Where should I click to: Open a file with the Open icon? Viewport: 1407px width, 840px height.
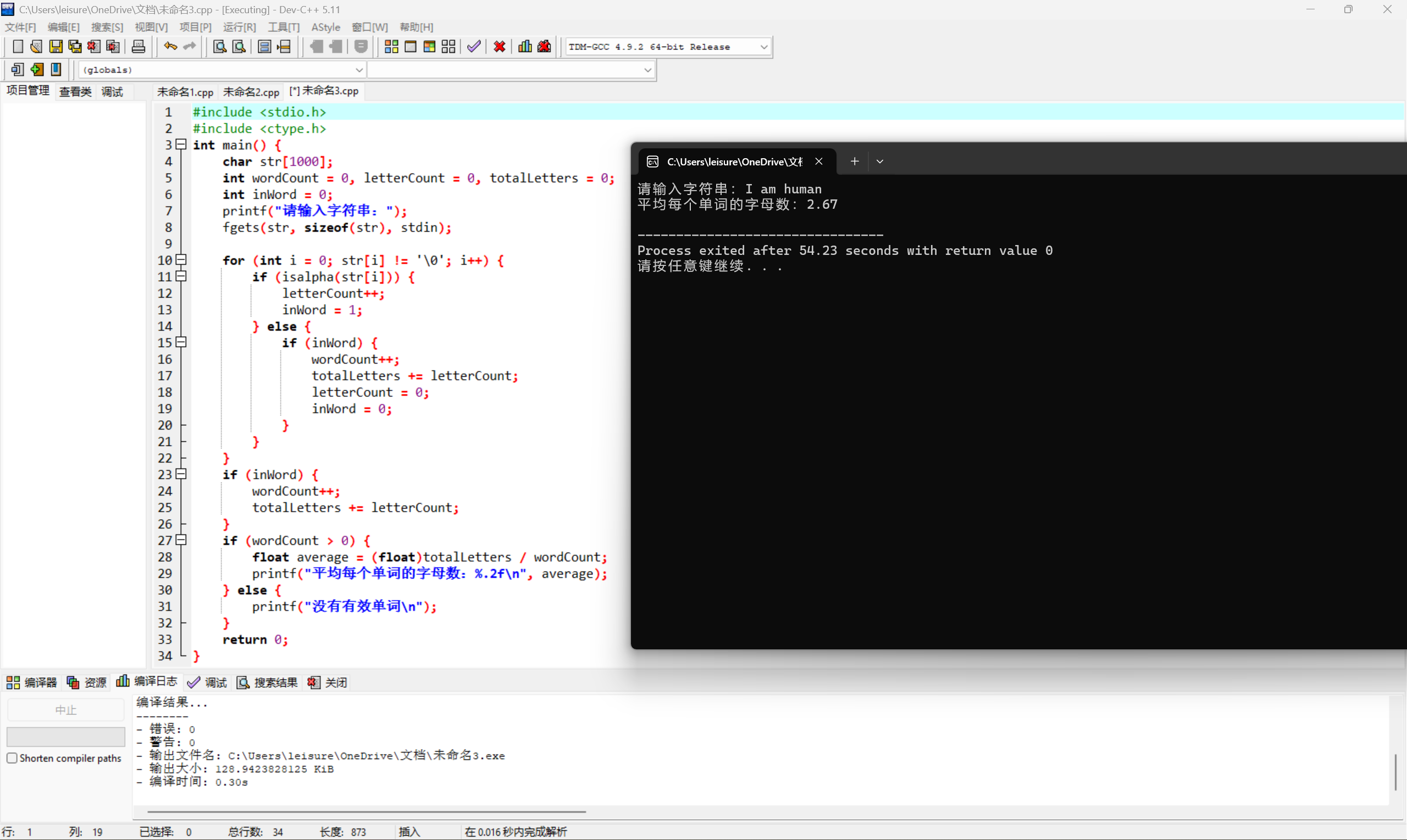click(x=36, y=46)
